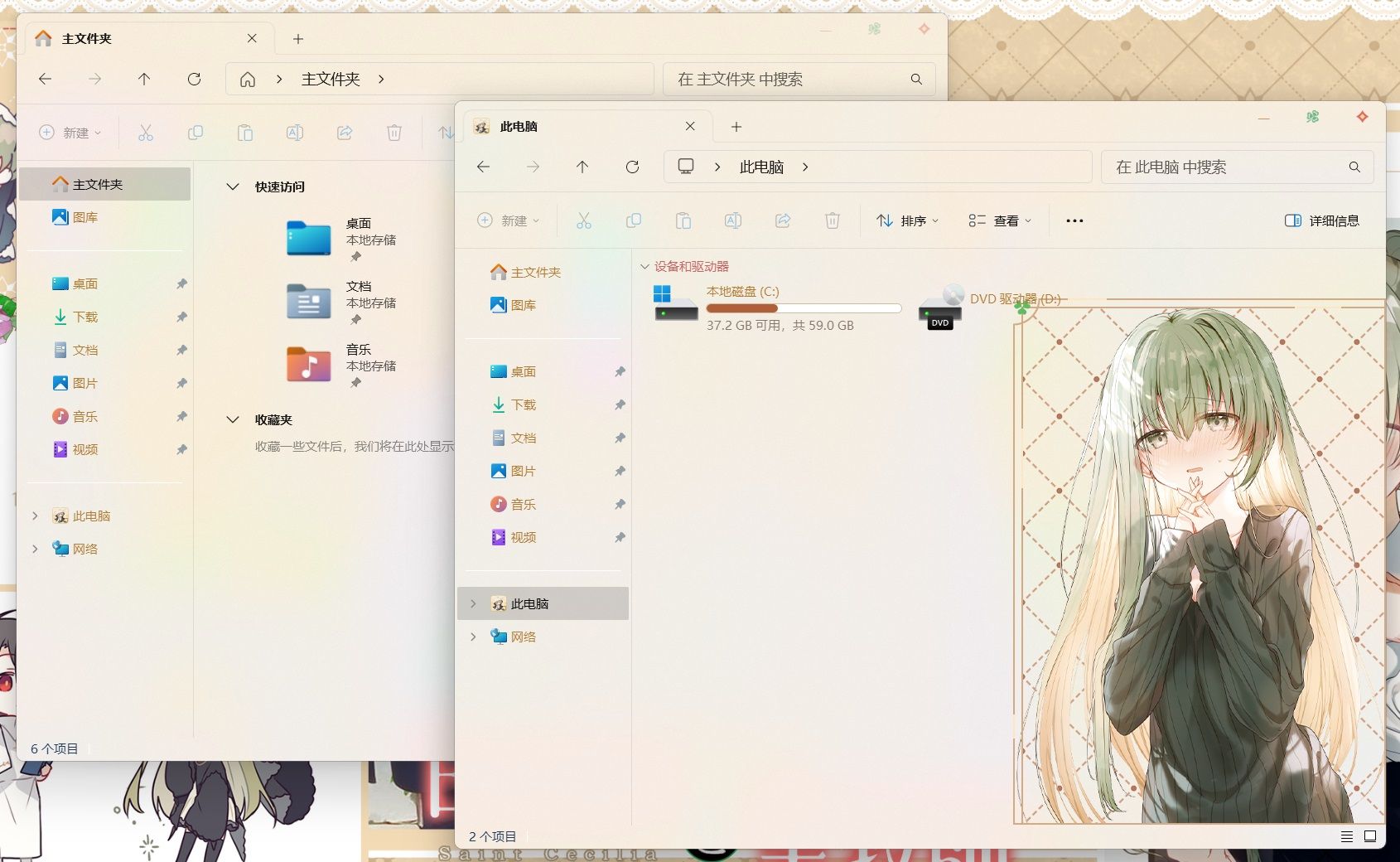Open the 查看 view dropdown
The width and height of the screenshot is (1400, 862).
[x=1000, y=220]
